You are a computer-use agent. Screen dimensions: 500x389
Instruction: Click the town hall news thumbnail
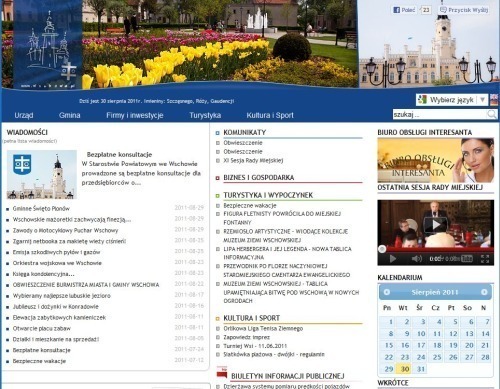[x=42, y=174]
